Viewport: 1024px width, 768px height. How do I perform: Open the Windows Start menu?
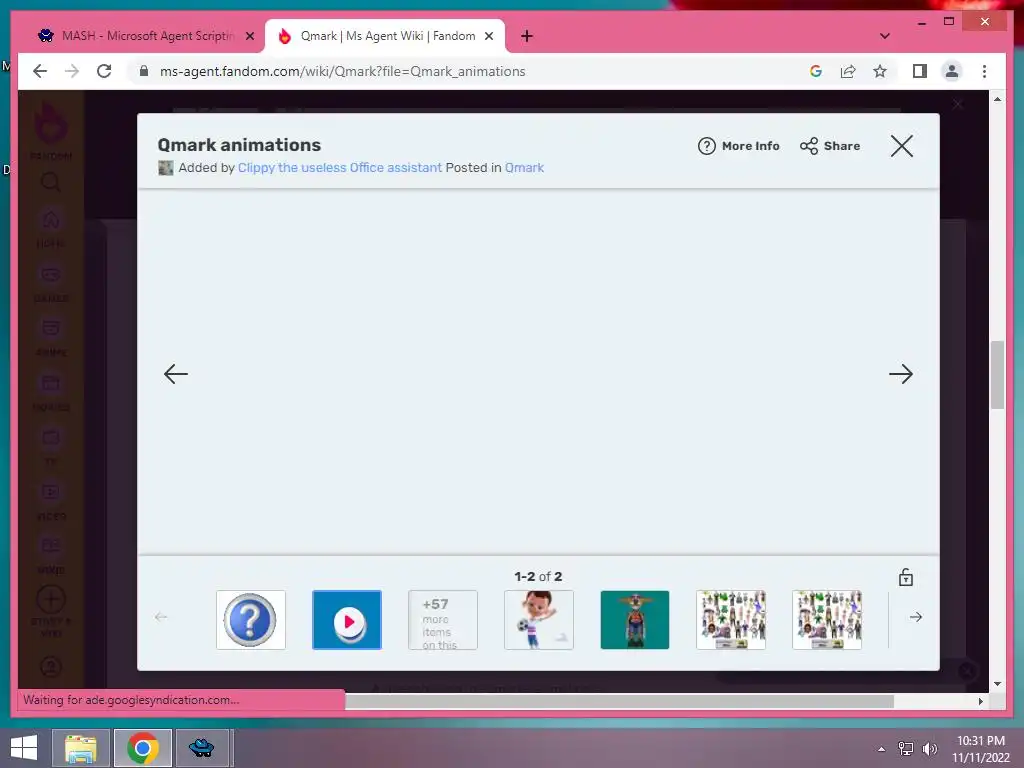point(24,748)
